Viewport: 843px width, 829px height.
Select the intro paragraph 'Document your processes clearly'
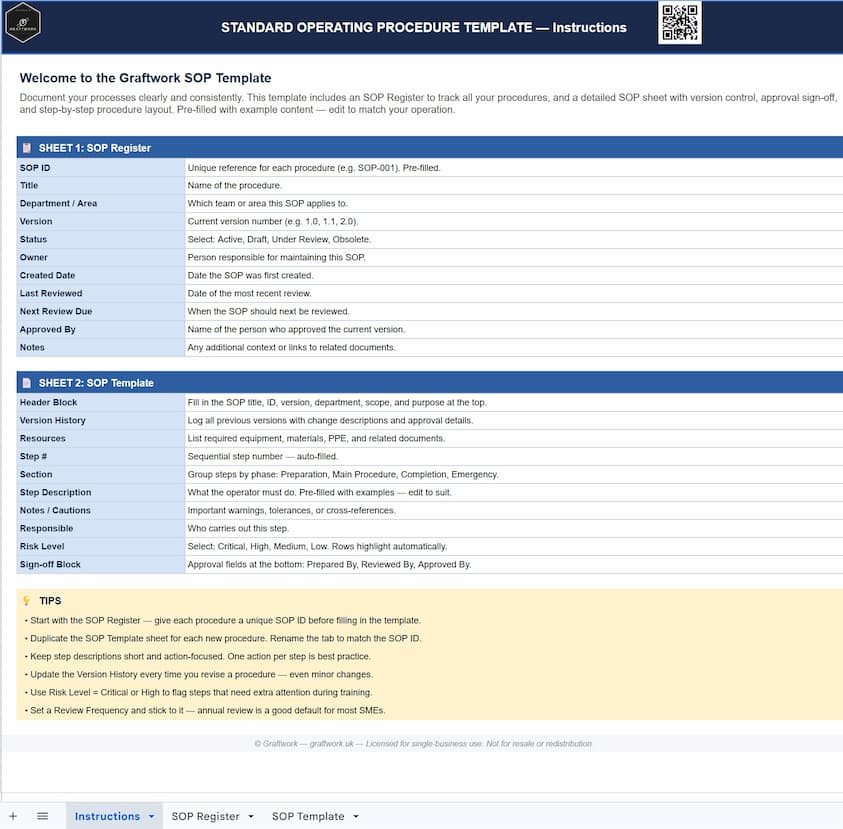click(428, 104)
